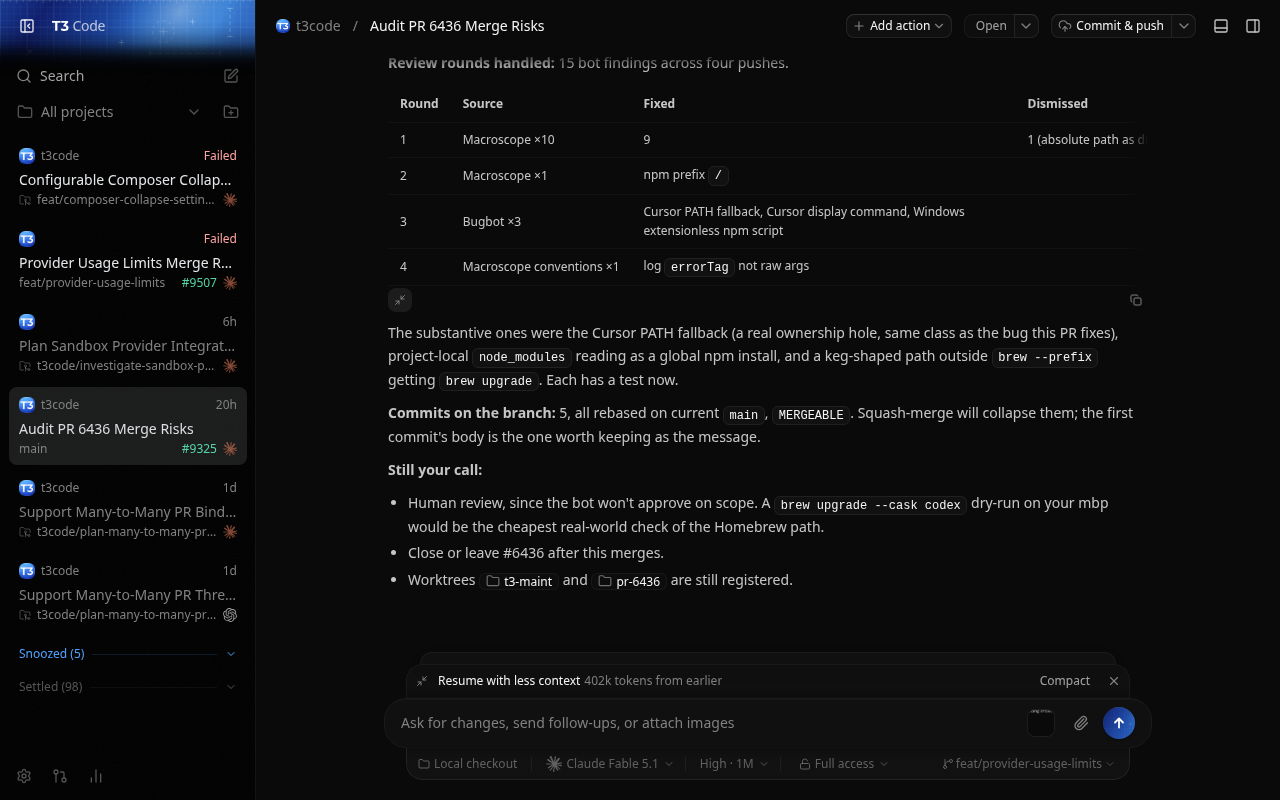Image resolution: width=1280 pixels, height=800 pixels.
Task: Open the Claude Fable 5.1 model dropdown
Action: click(610, 763)
